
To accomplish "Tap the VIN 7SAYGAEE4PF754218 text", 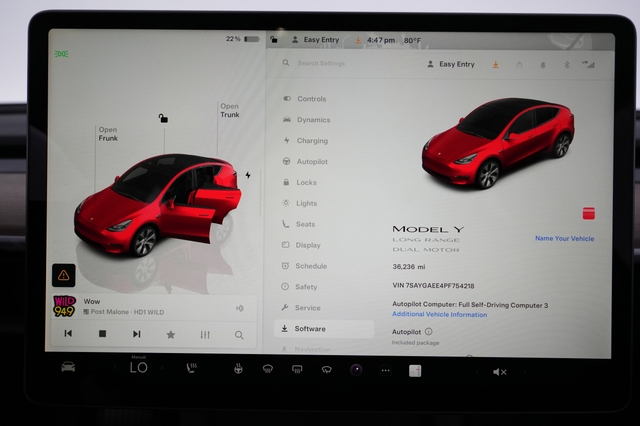I will 433,286.
